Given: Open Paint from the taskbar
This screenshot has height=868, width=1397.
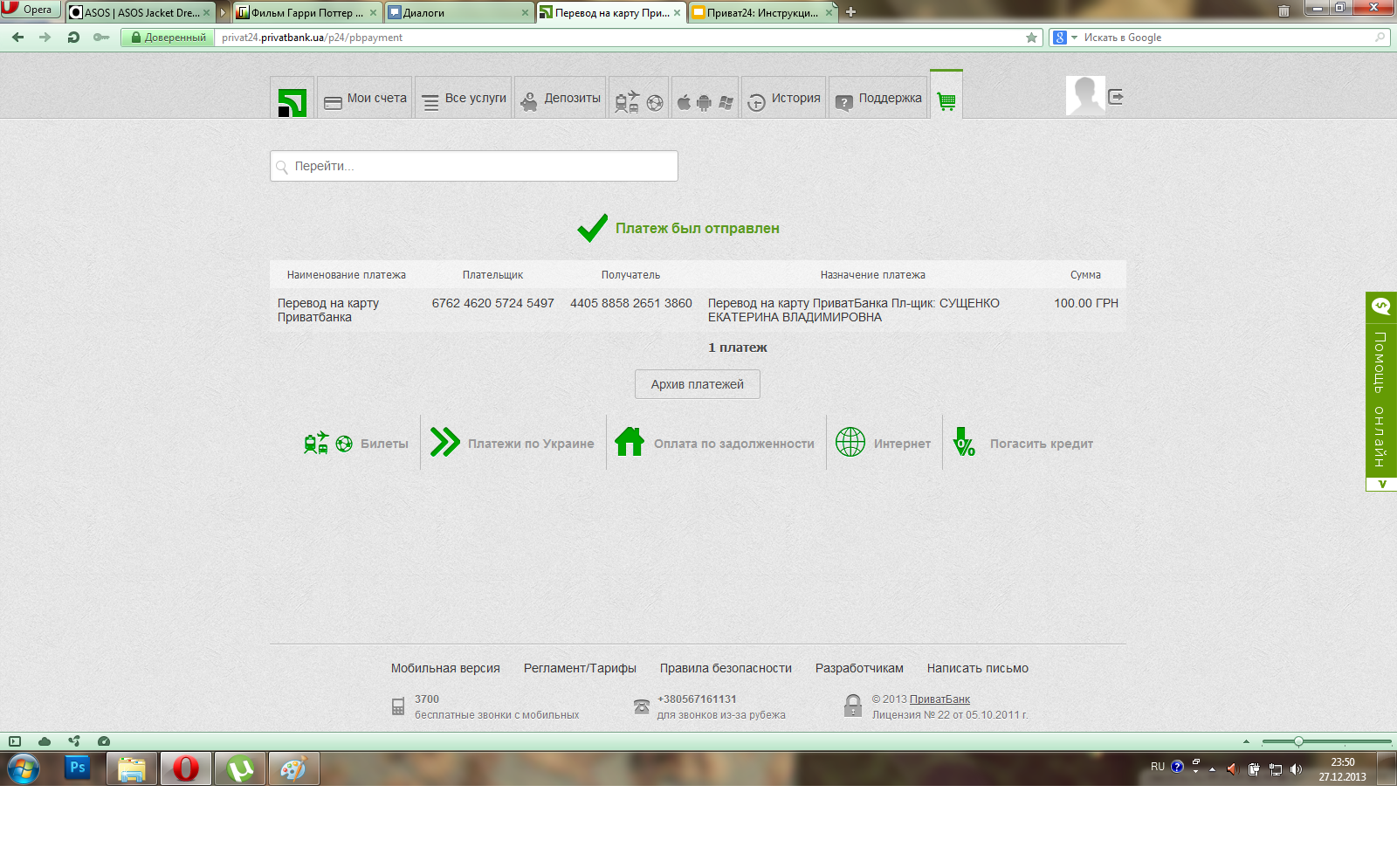Looking at the screenshot, I should tap(293, 768).
